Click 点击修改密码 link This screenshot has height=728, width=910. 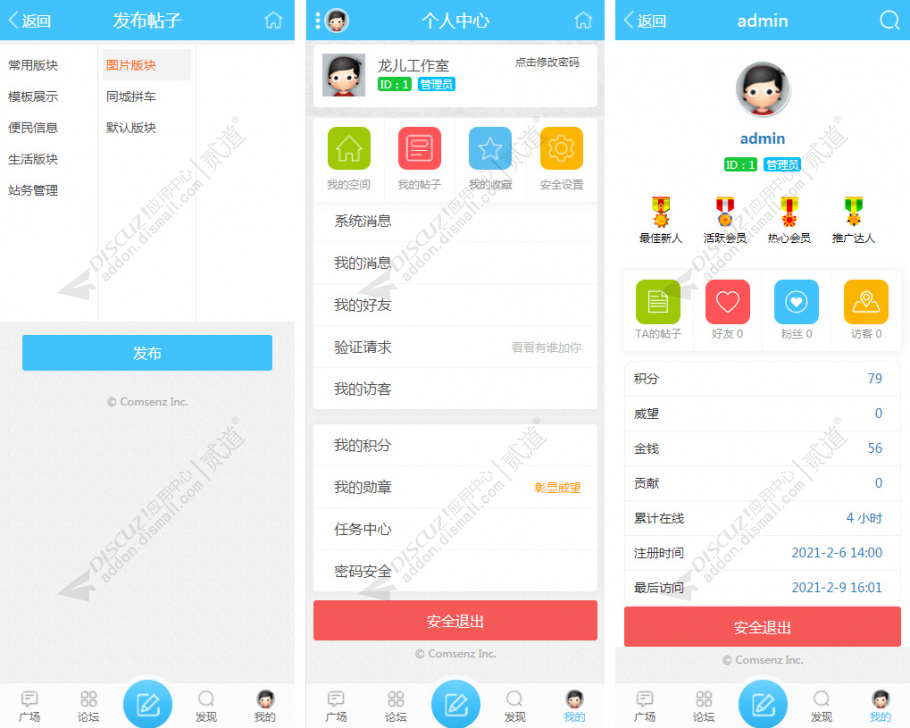[547, 62]
